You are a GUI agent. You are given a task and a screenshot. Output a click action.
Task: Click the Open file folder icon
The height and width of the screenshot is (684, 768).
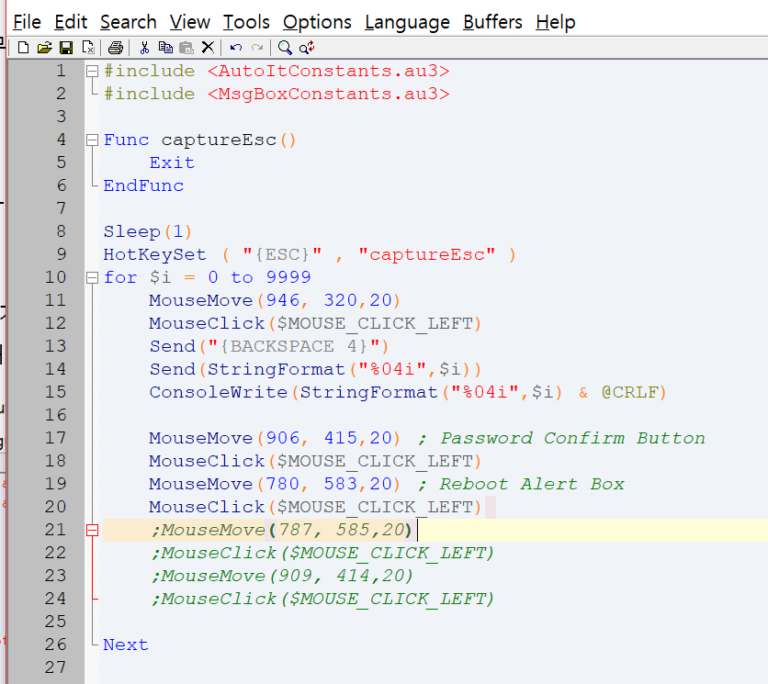pyautogui.click(x=44, y=47)
